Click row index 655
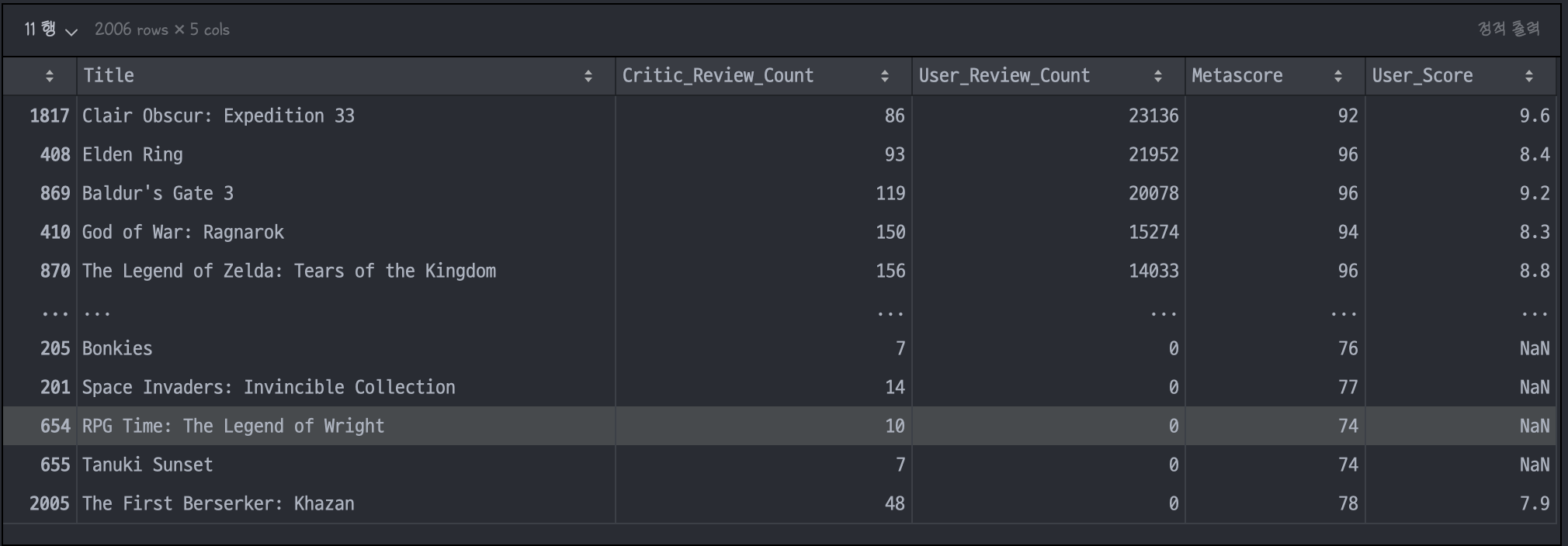 tap(54, 465)
